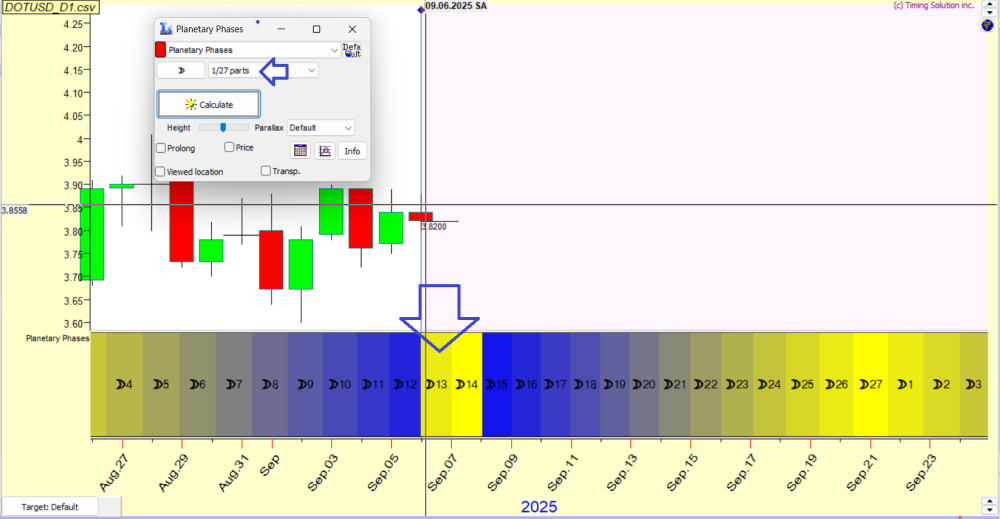
Task: Tick the Price checkbox
Action: coord(230,147)
